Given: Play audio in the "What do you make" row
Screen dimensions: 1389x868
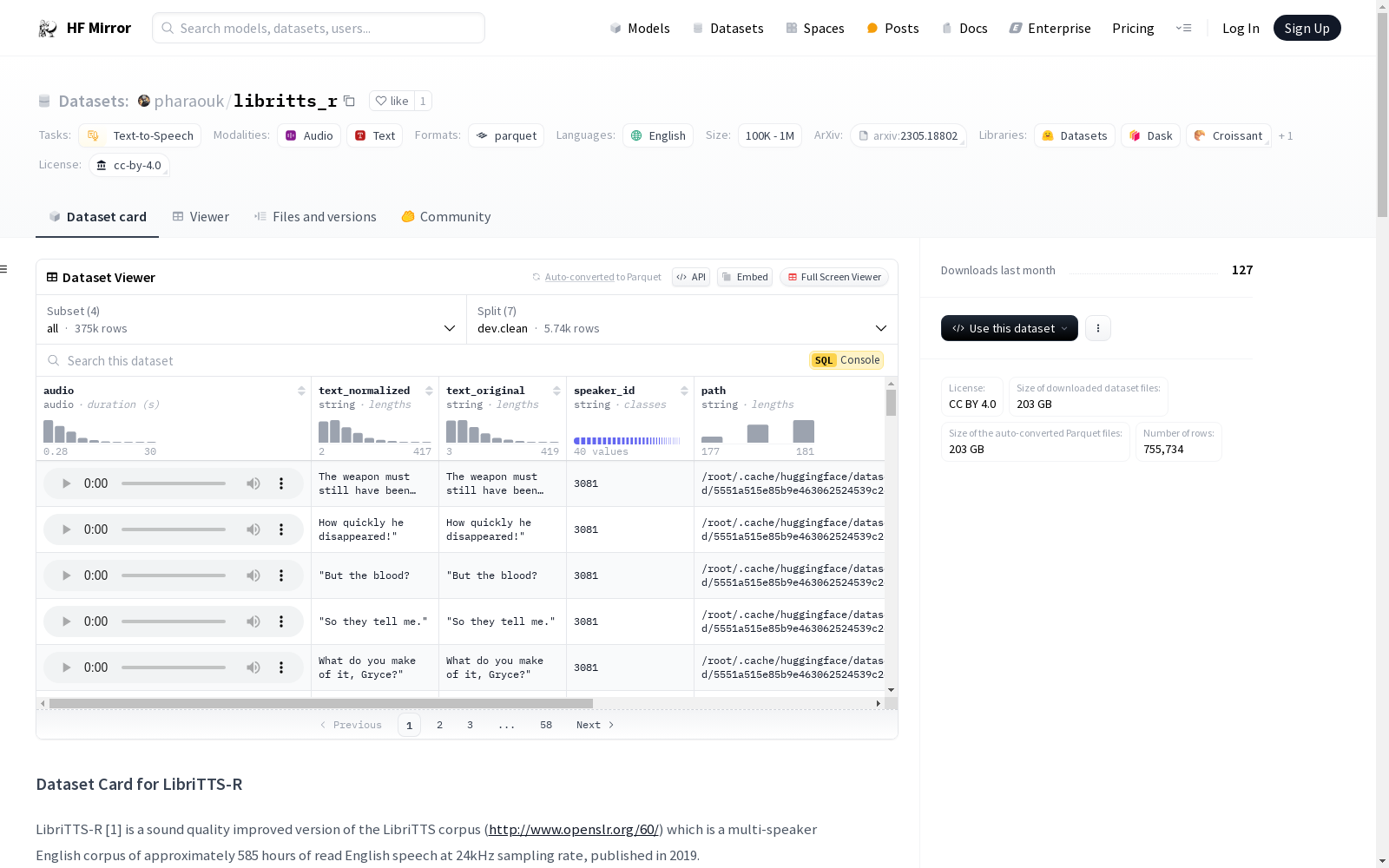Looking at the screenshot, I should tap(66, 667).
